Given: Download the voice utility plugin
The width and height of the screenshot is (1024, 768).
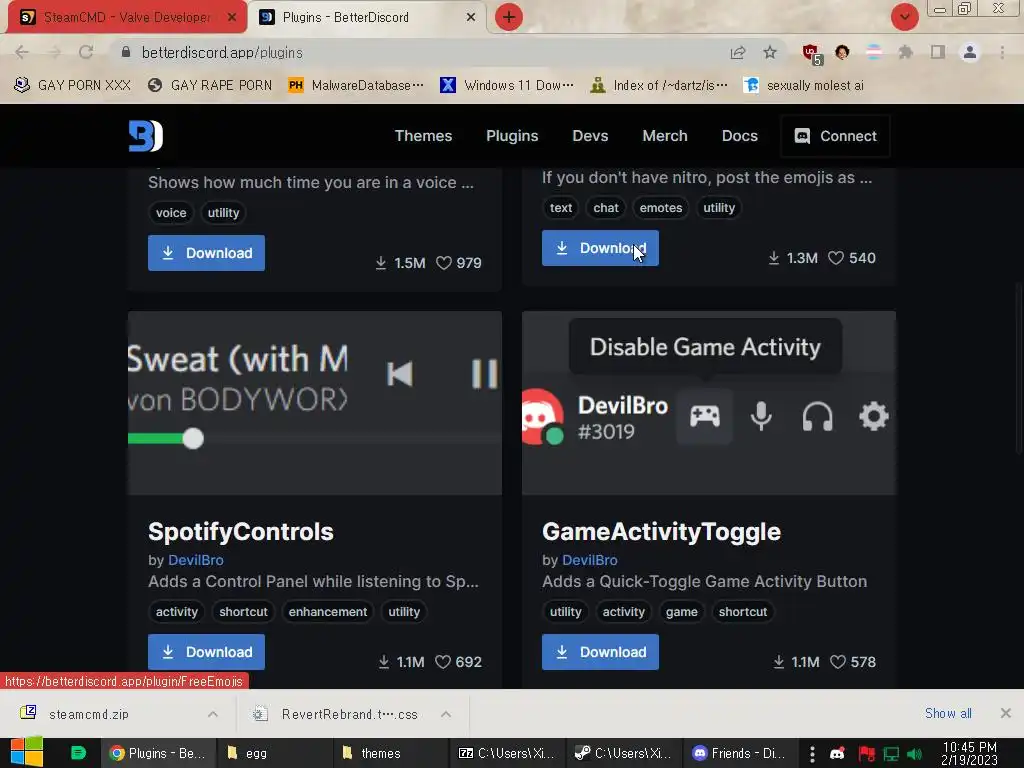Looking at the screenshot, I should pos(206,253).
